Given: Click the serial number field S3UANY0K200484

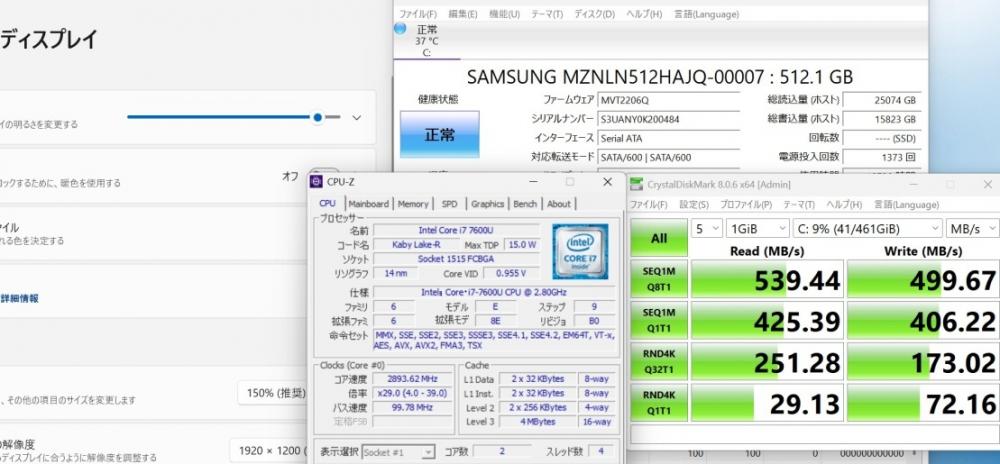Looking at the screenshot, I should (668, 119).
